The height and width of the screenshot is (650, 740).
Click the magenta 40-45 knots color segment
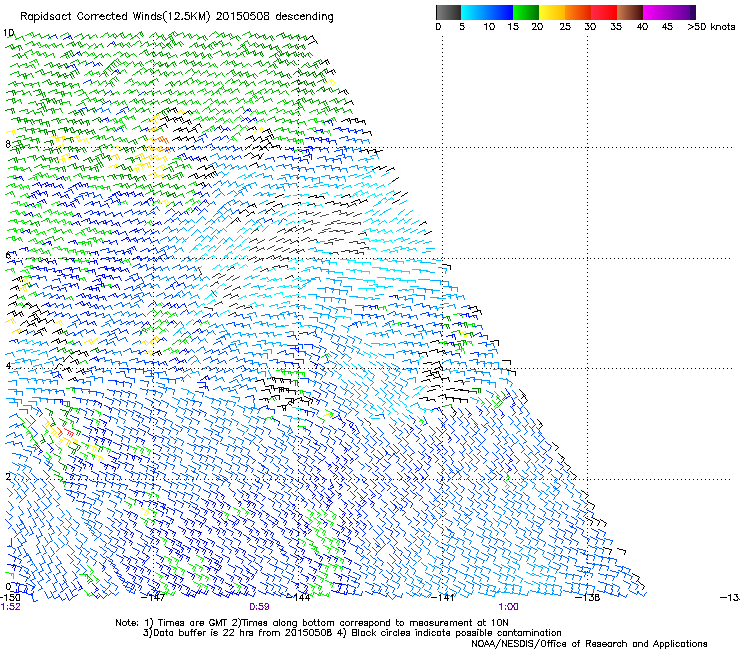(656, 12)
